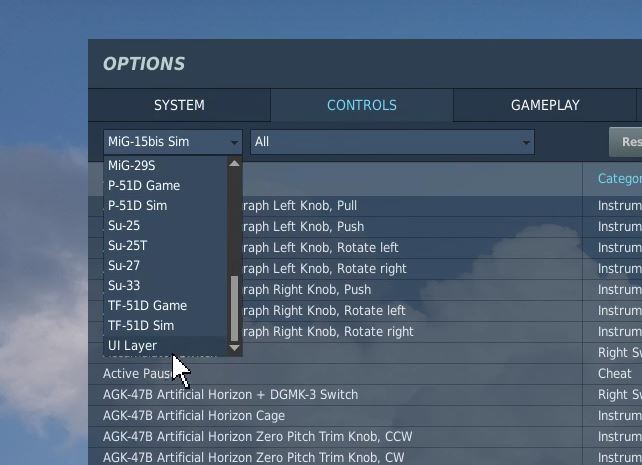Click the scroll-up arrow in the aircraft list
This screenshot has height=465, width=642.
point(234,164)
